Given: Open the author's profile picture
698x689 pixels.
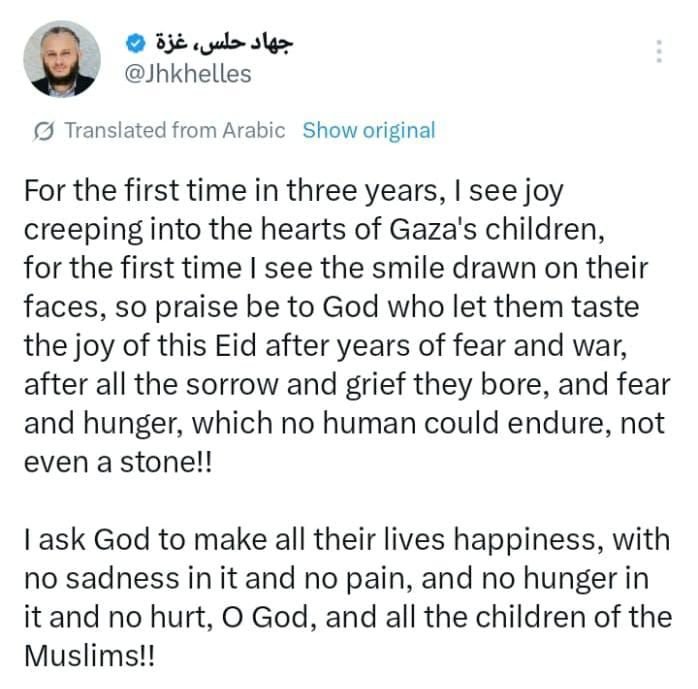Looking at the screenshot, I should click(x=62, y=58).
